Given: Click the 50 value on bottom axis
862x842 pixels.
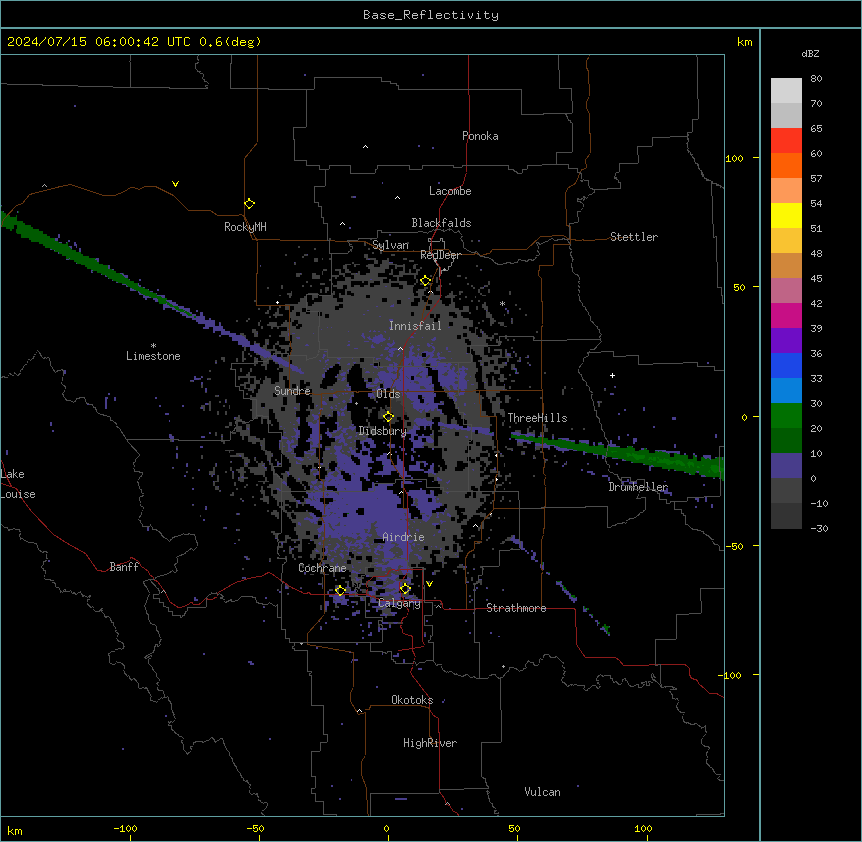Looking at the screenshot, I should pos(514,829).
